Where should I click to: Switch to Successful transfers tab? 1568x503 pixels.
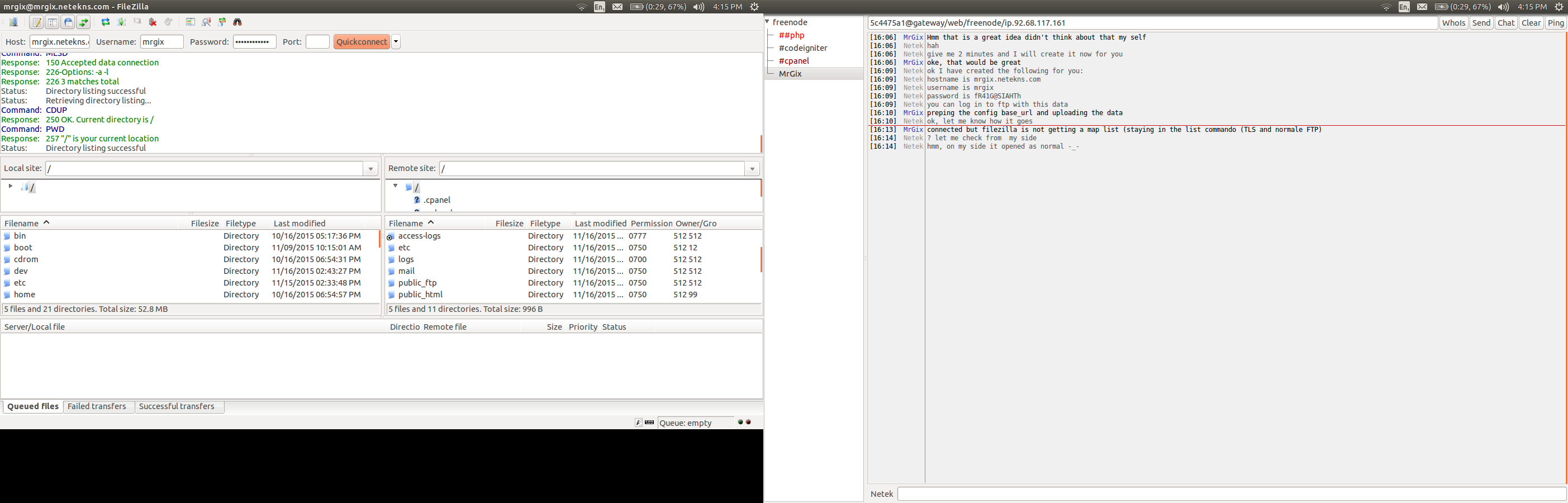[177, 407]
